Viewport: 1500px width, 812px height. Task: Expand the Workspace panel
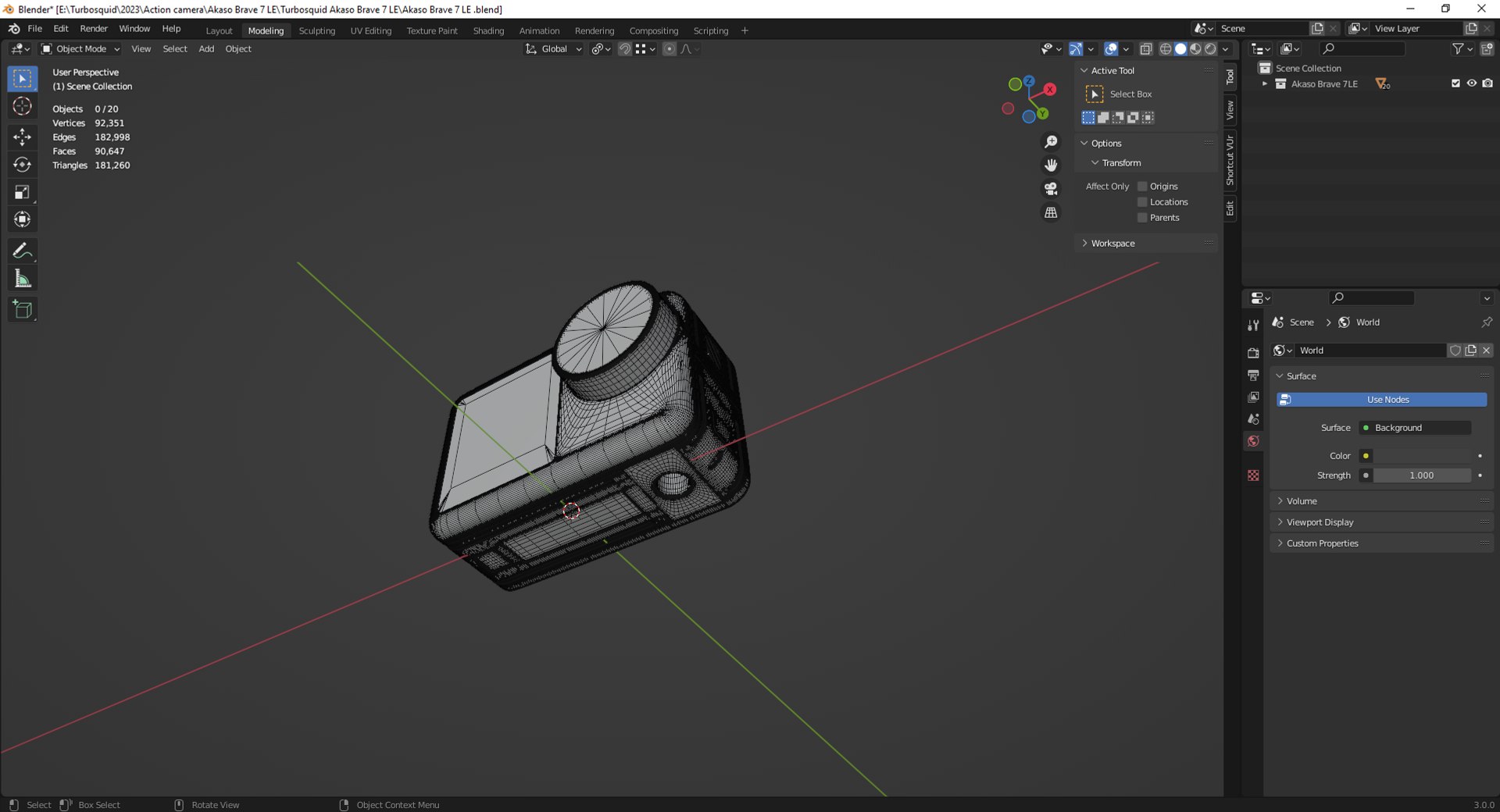[x=1147, y=244]
